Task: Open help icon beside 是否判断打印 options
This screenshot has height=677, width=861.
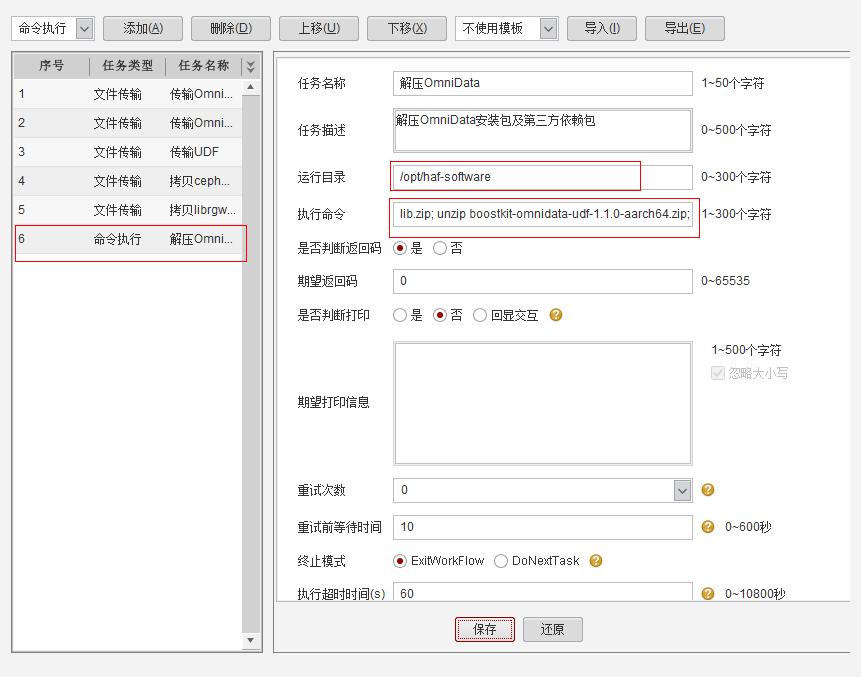Action: click(x=556, y=315)
